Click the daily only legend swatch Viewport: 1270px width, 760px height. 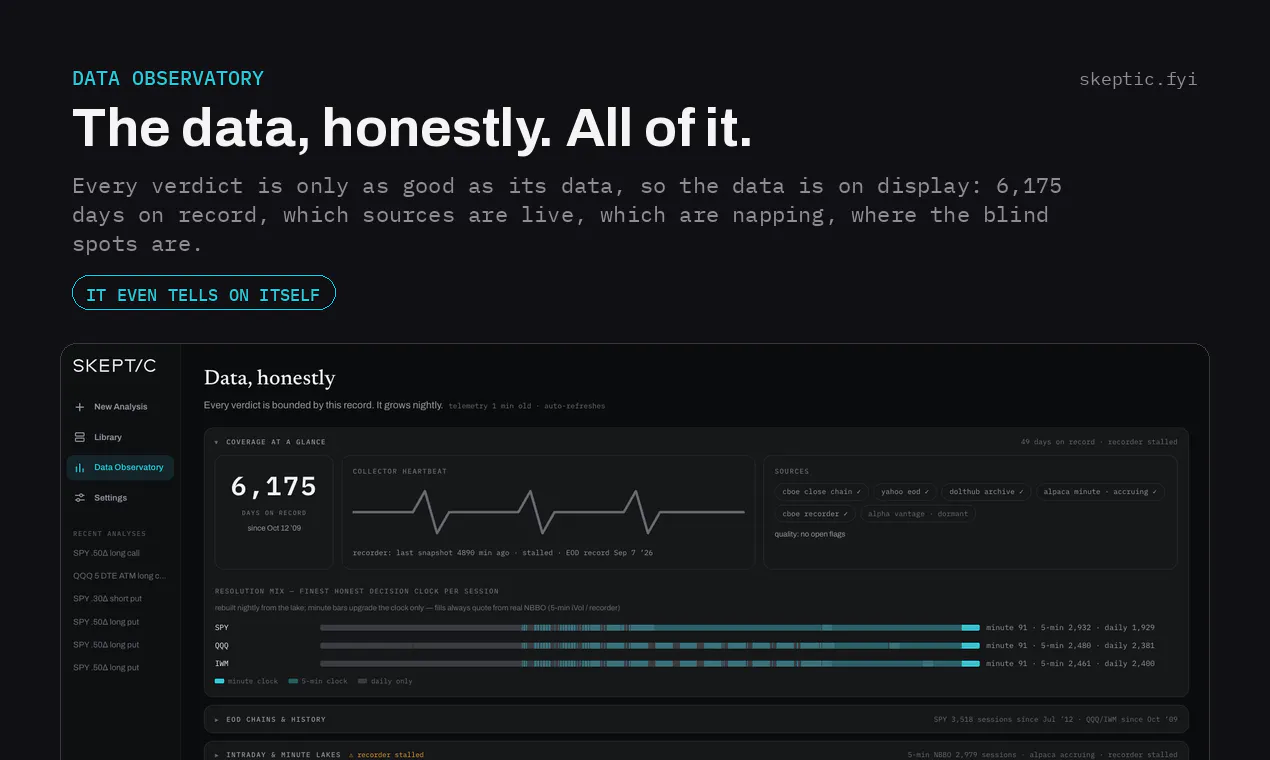362,681
